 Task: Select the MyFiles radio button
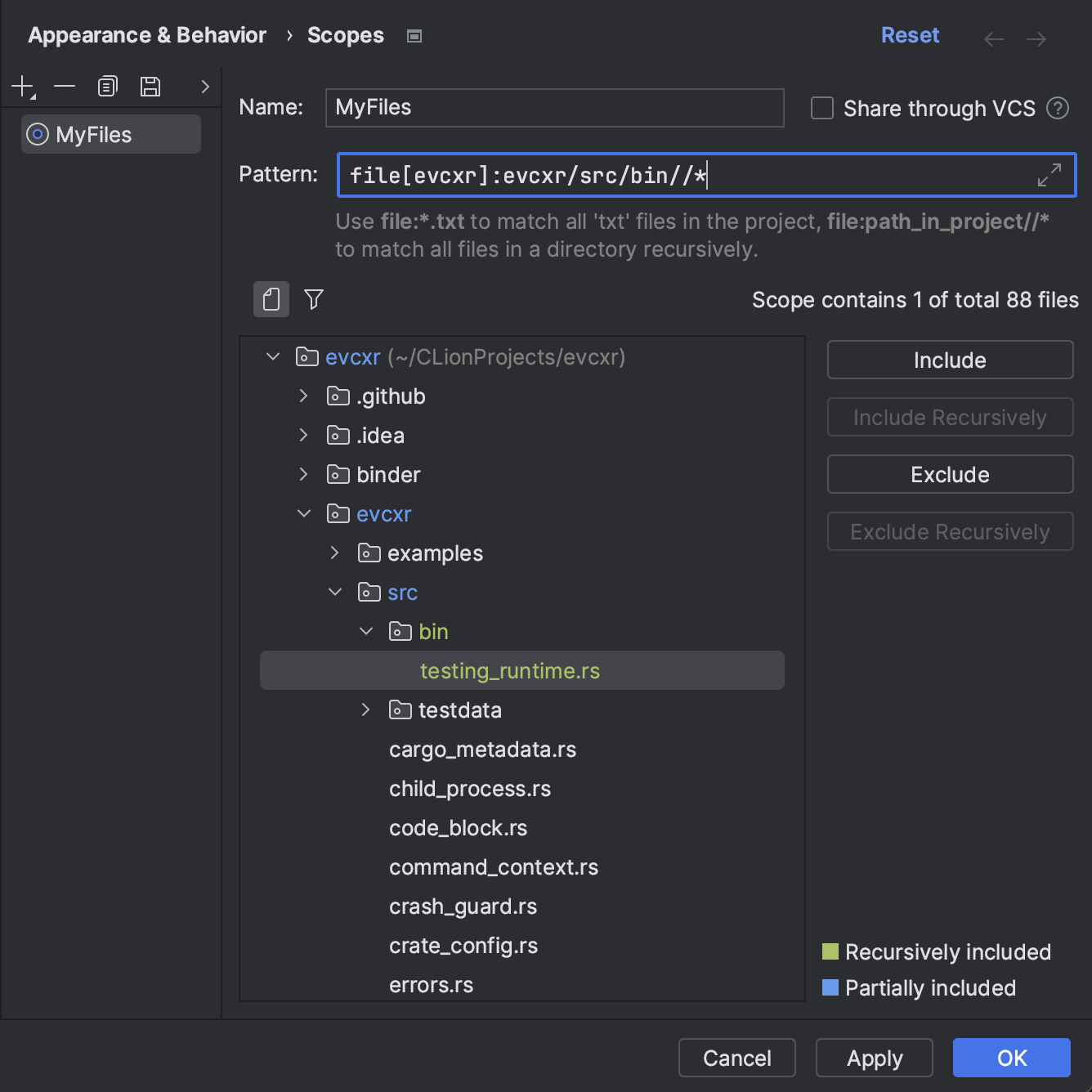coord(38,134)
